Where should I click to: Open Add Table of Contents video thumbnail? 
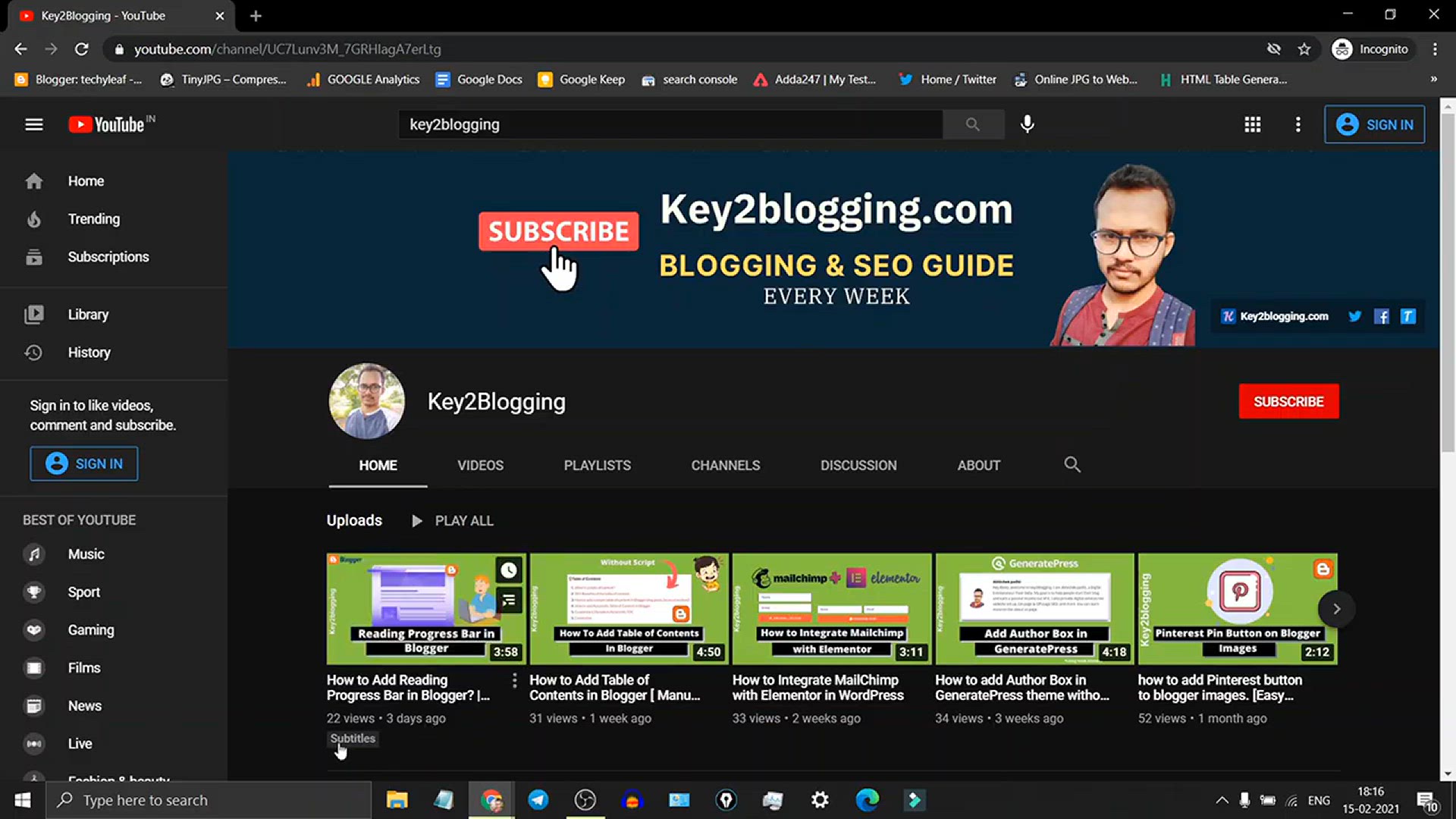[629, 609]
